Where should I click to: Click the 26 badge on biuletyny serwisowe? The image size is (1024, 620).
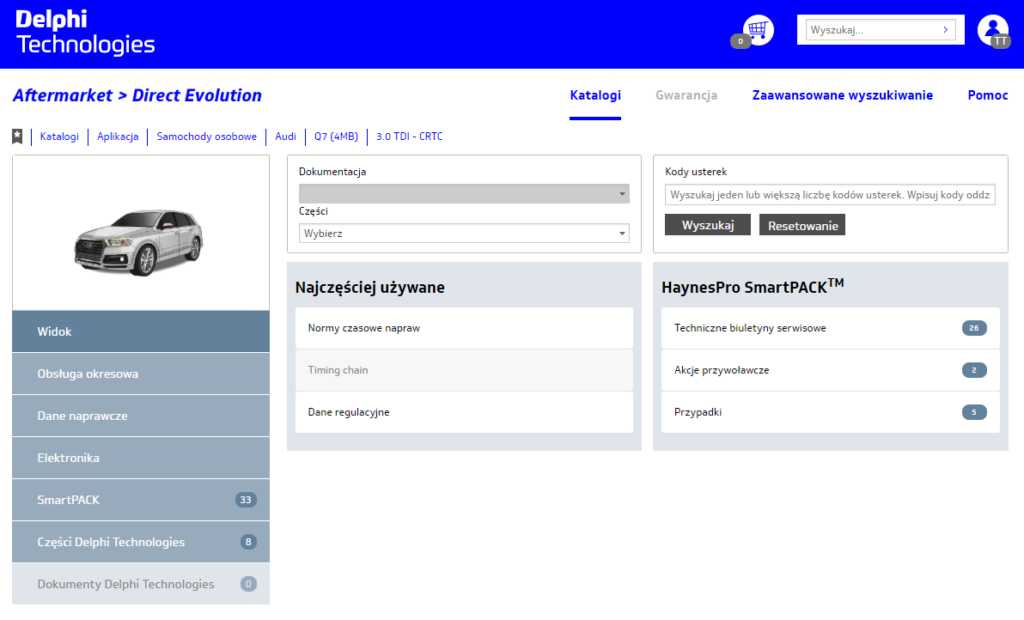click(974, 328)
